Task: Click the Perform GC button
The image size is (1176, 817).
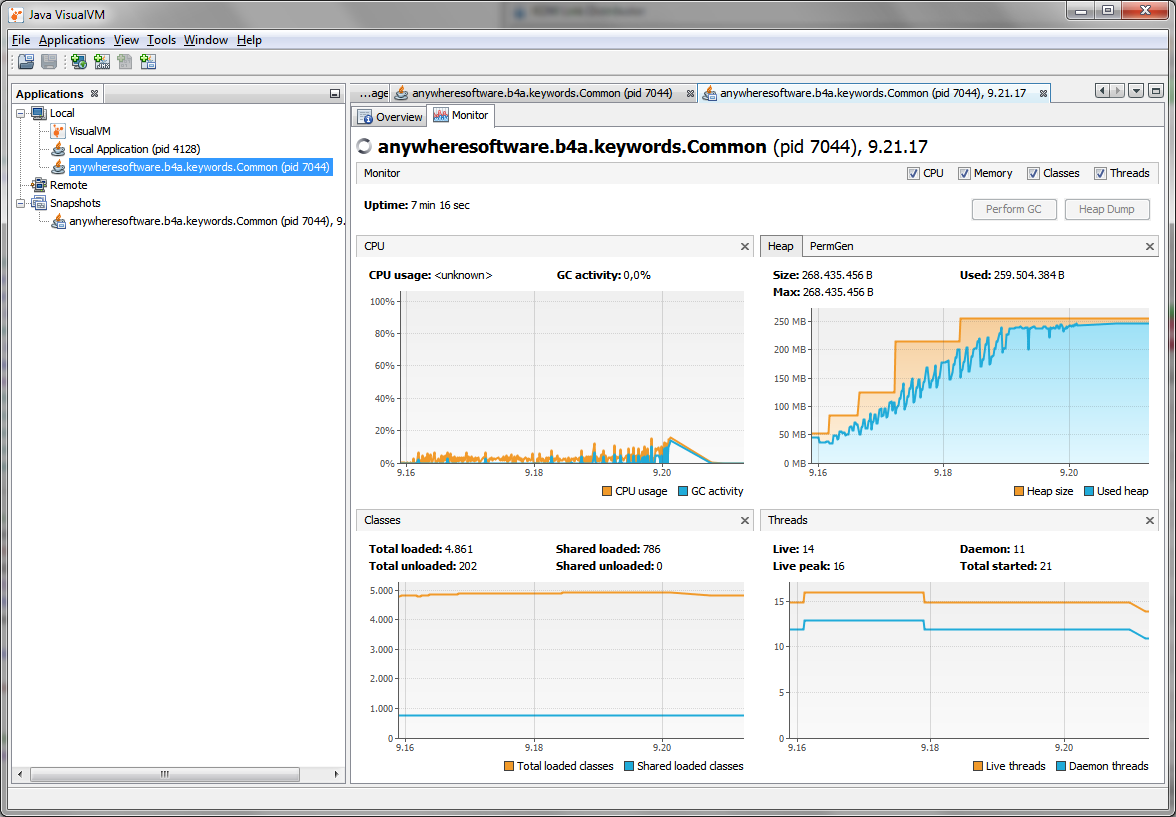Action: [x=1014, y=209]
